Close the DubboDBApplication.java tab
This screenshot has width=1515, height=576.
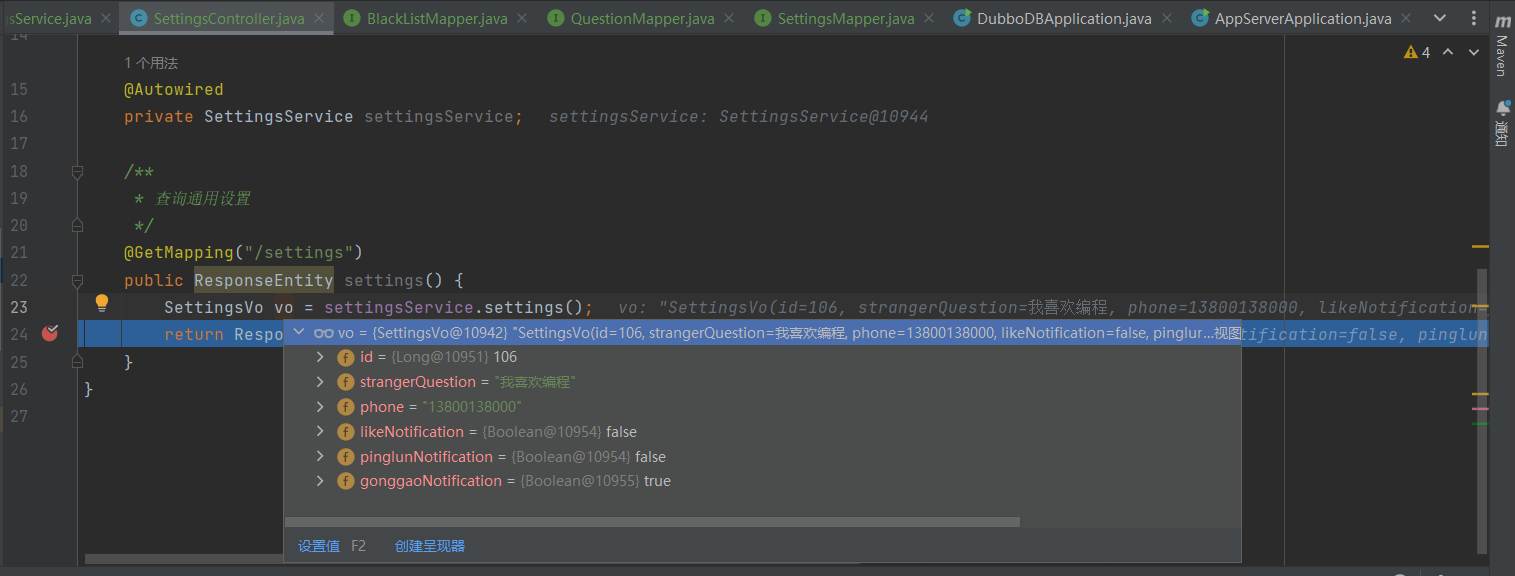[x=1166, y=18]
